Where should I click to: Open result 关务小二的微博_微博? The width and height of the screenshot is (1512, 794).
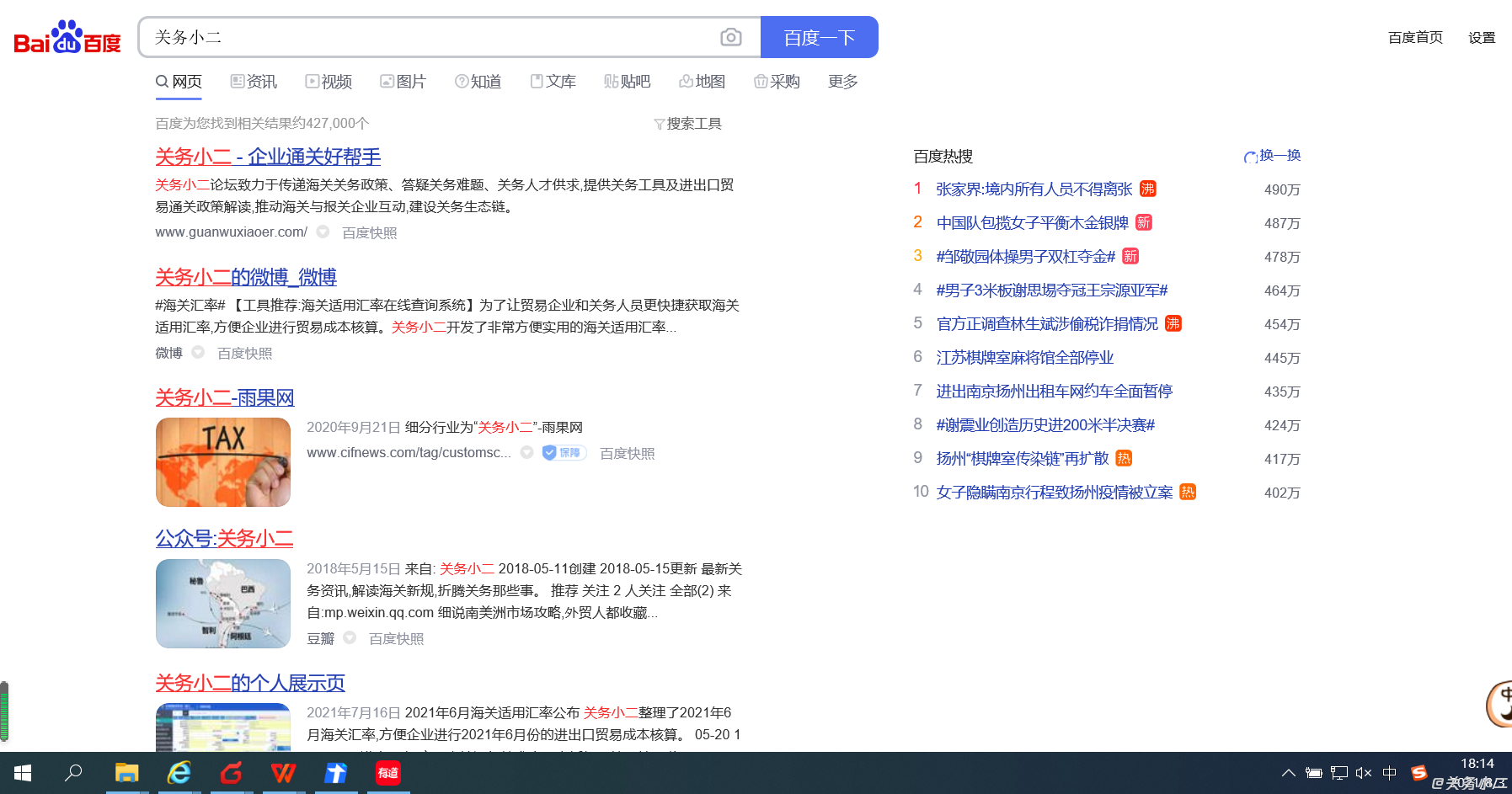pyautogui.click(x=246, y=277)
